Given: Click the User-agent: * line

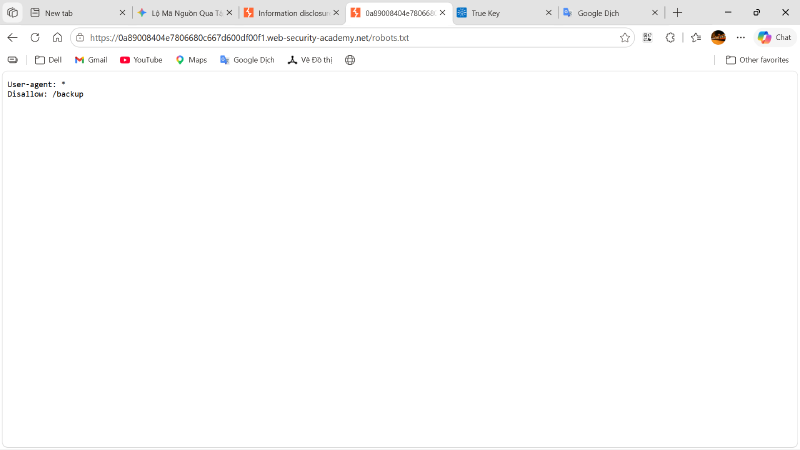Looking at the screenshot, I should (36, 84).
